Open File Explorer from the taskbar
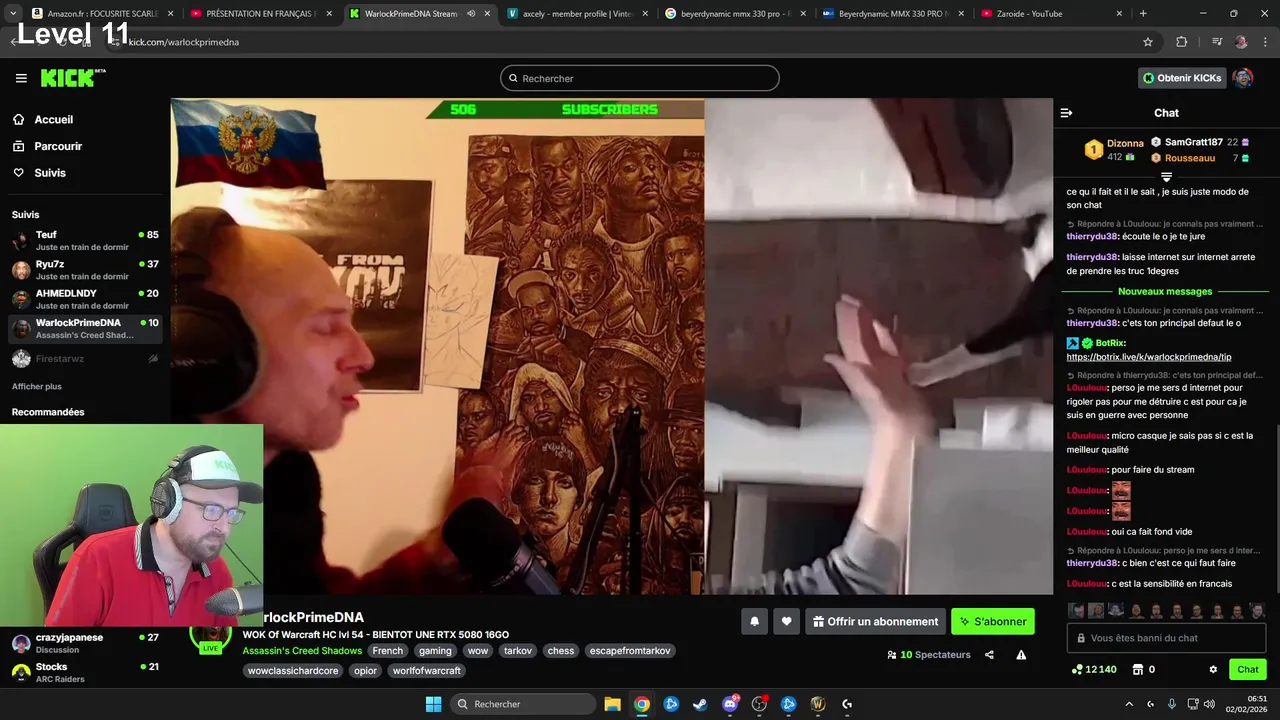Screen dimensions: 1280x720 coord(612,704)
